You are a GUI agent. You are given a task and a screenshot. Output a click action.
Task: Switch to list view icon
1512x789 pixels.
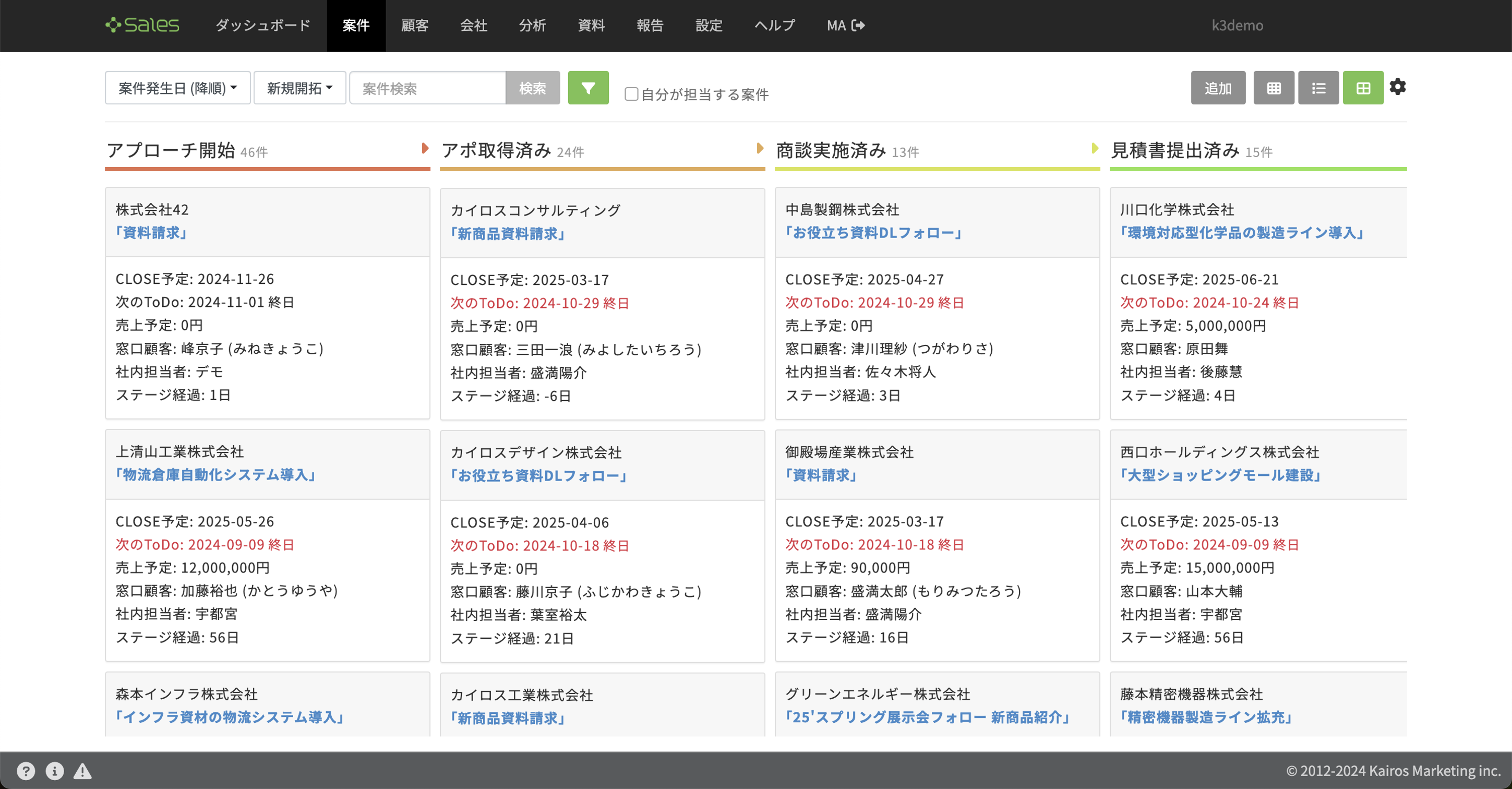pyautogui.click(x=1318, y=88)
